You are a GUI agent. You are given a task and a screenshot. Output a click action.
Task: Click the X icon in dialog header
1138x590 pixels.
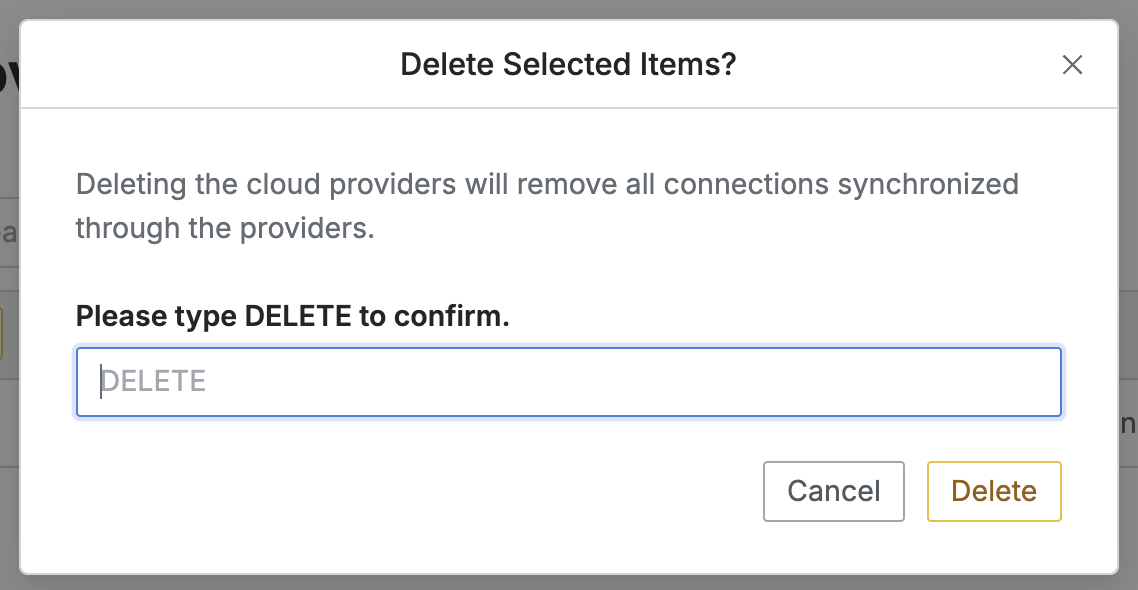[1072, 65]
